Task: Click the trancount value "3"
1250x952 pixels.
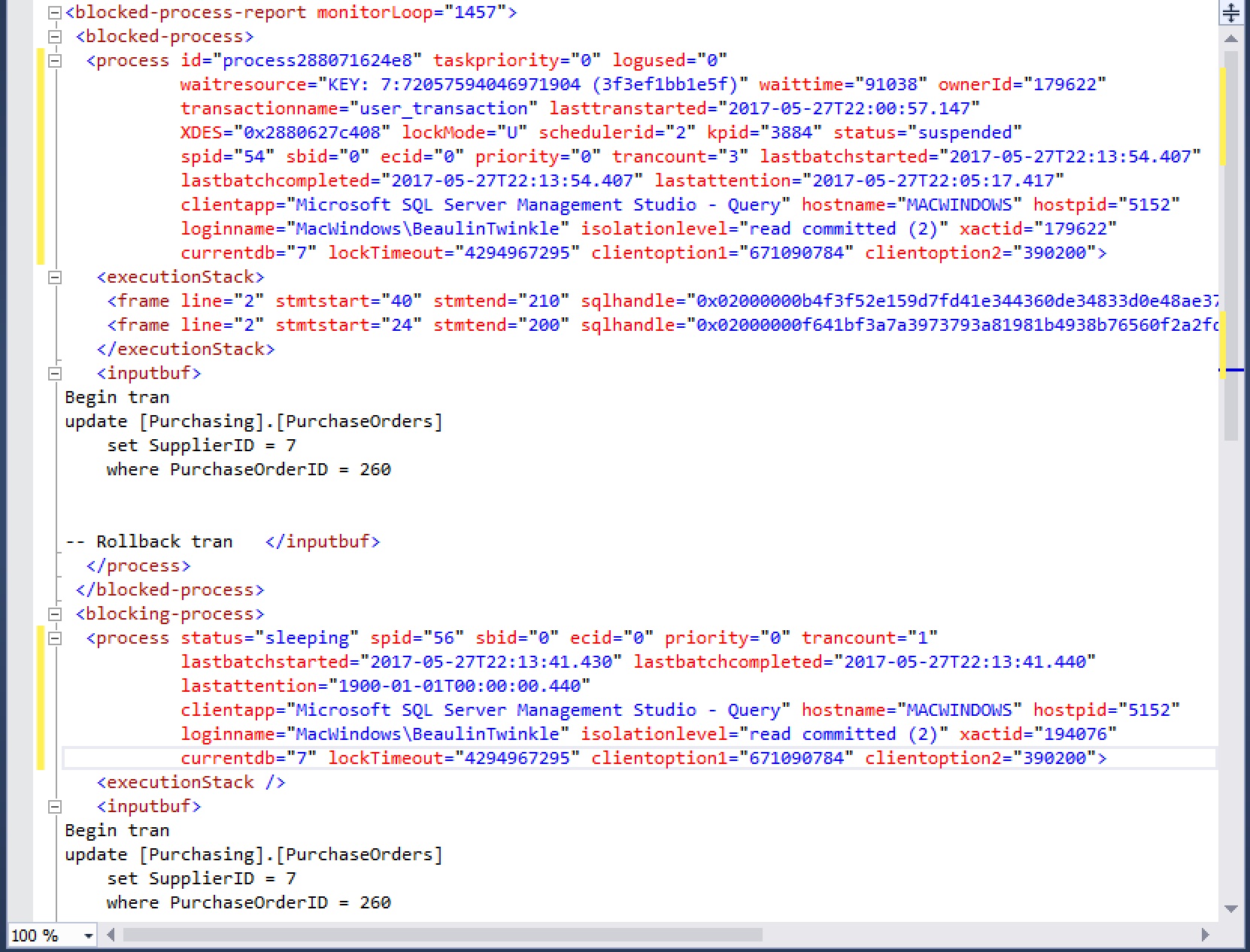Action: pos(733,157)
